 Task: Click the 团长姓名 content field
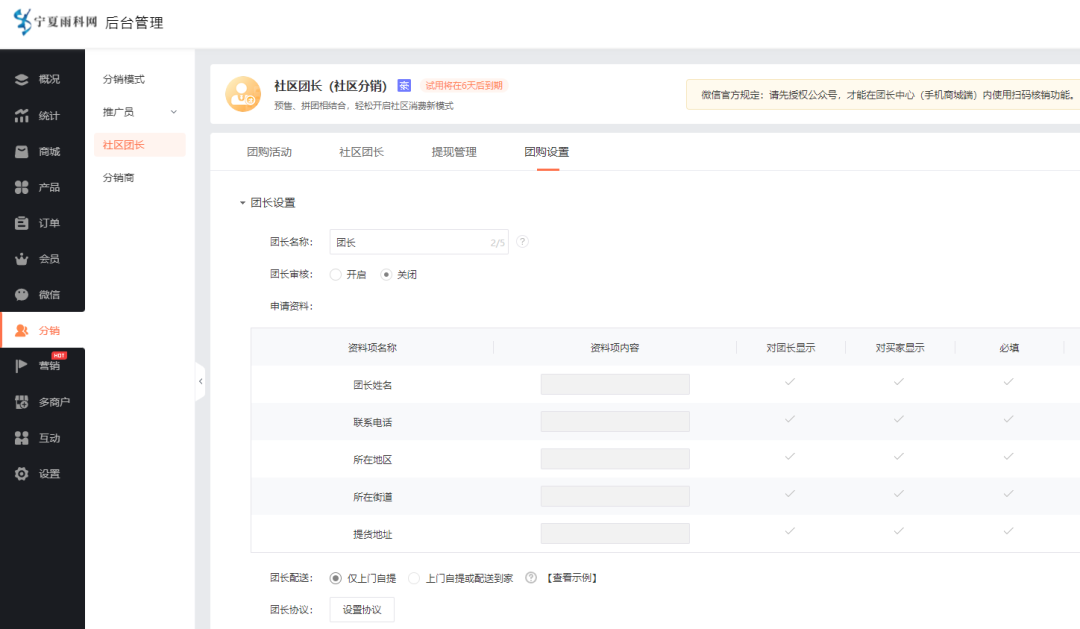click(615, 384)
